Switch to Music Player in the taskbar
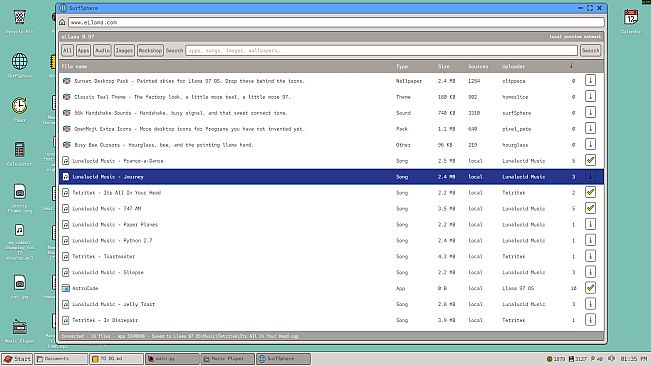The image size is (651, 366). coord(228,359)
